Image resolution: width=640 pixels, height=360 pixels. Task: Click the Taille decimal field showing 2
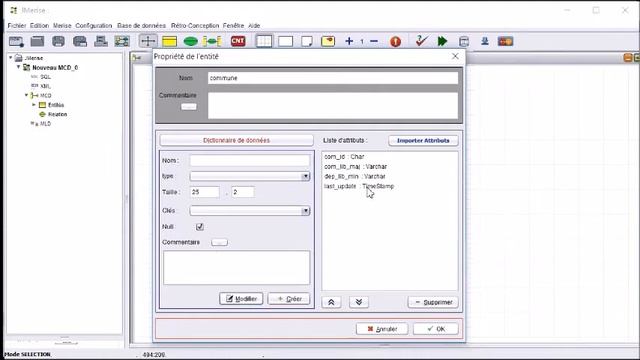pyautogui.click(x=242, y=192)
